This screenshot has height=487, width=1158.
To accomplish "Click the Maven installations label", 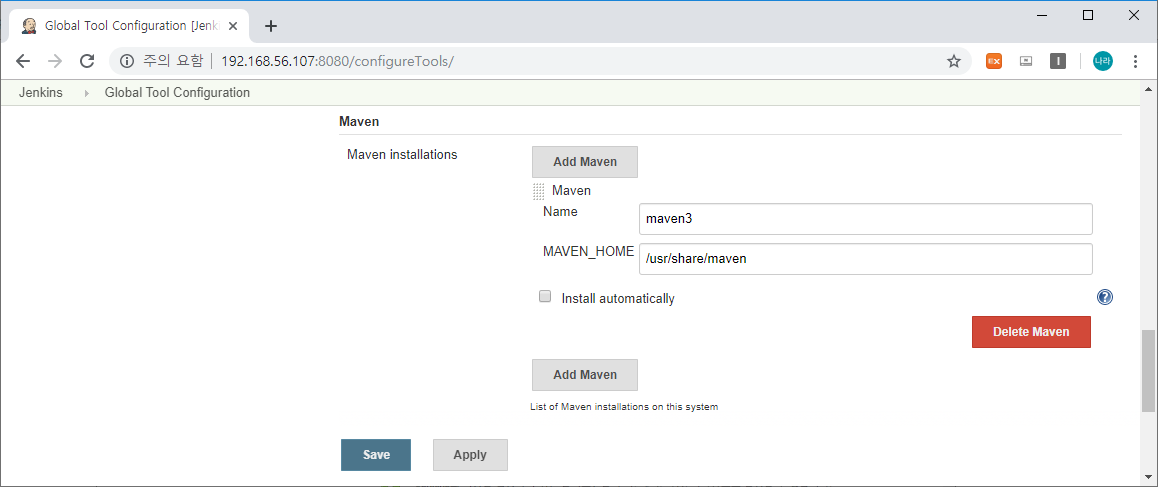I will tap(402, 155).
